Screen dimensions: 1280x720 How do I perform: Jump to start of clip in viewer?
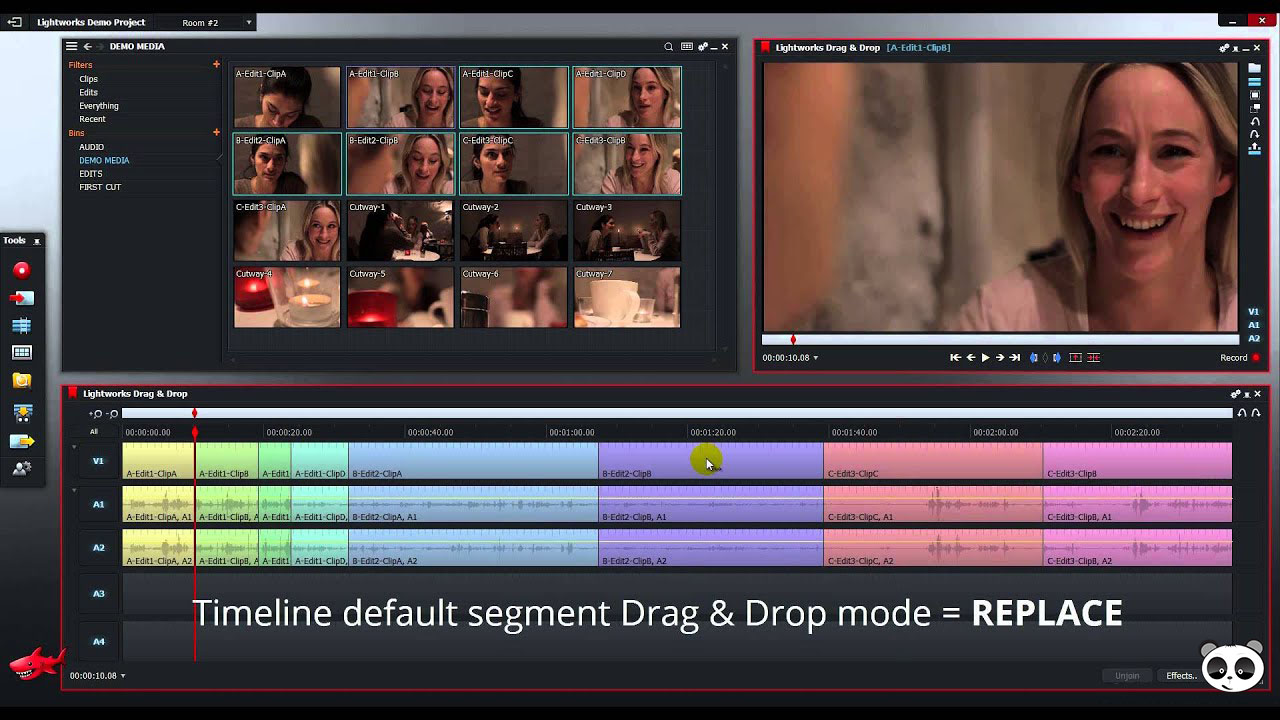pos(955,357)
